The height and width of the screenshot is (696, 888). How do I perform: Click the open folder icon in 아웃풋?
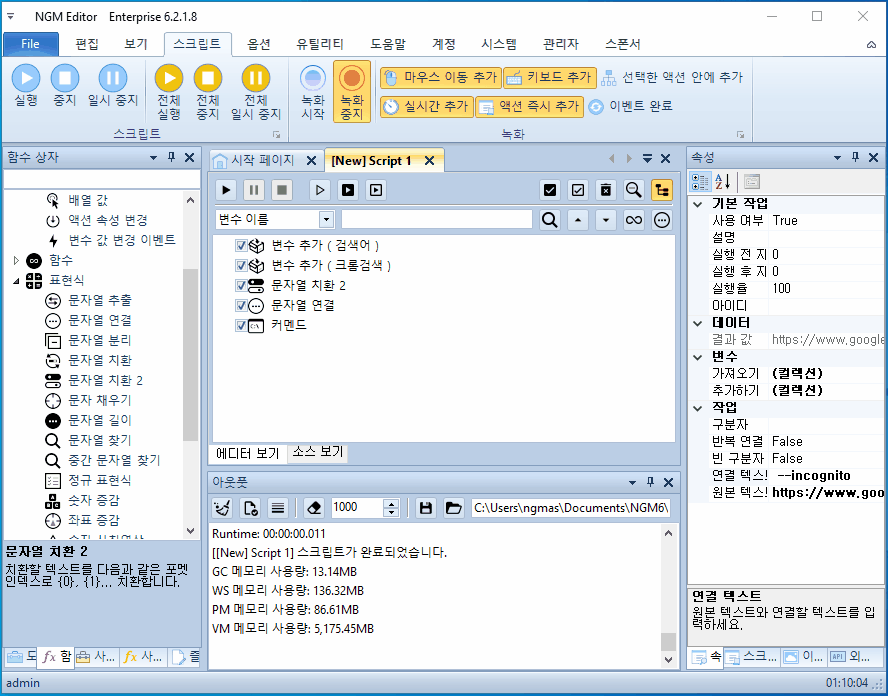(454, 508)
